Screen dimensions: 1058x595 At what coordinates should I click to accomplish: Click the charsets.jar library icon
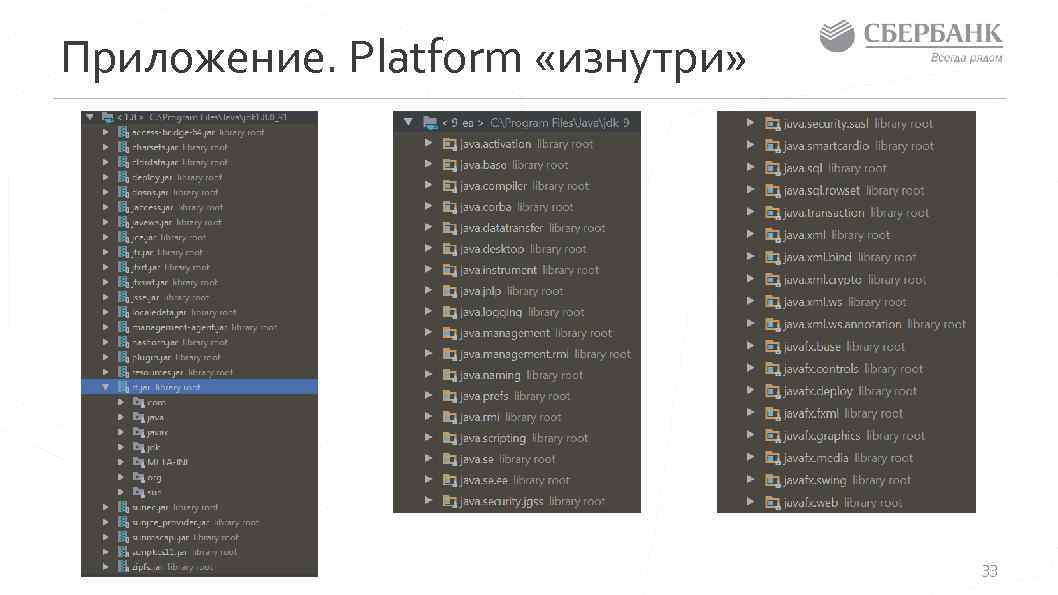pyautogui.click(x=122, y=146)
